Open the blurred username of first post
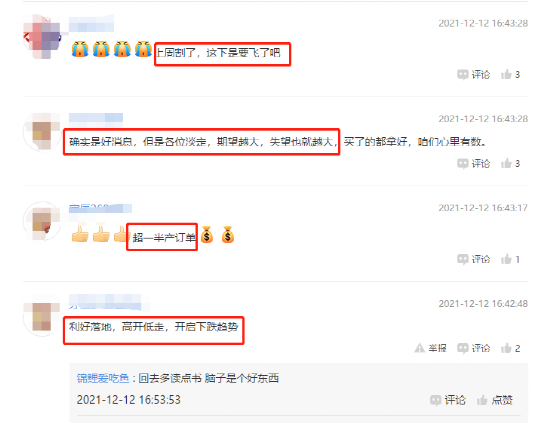 pos(91,24)
